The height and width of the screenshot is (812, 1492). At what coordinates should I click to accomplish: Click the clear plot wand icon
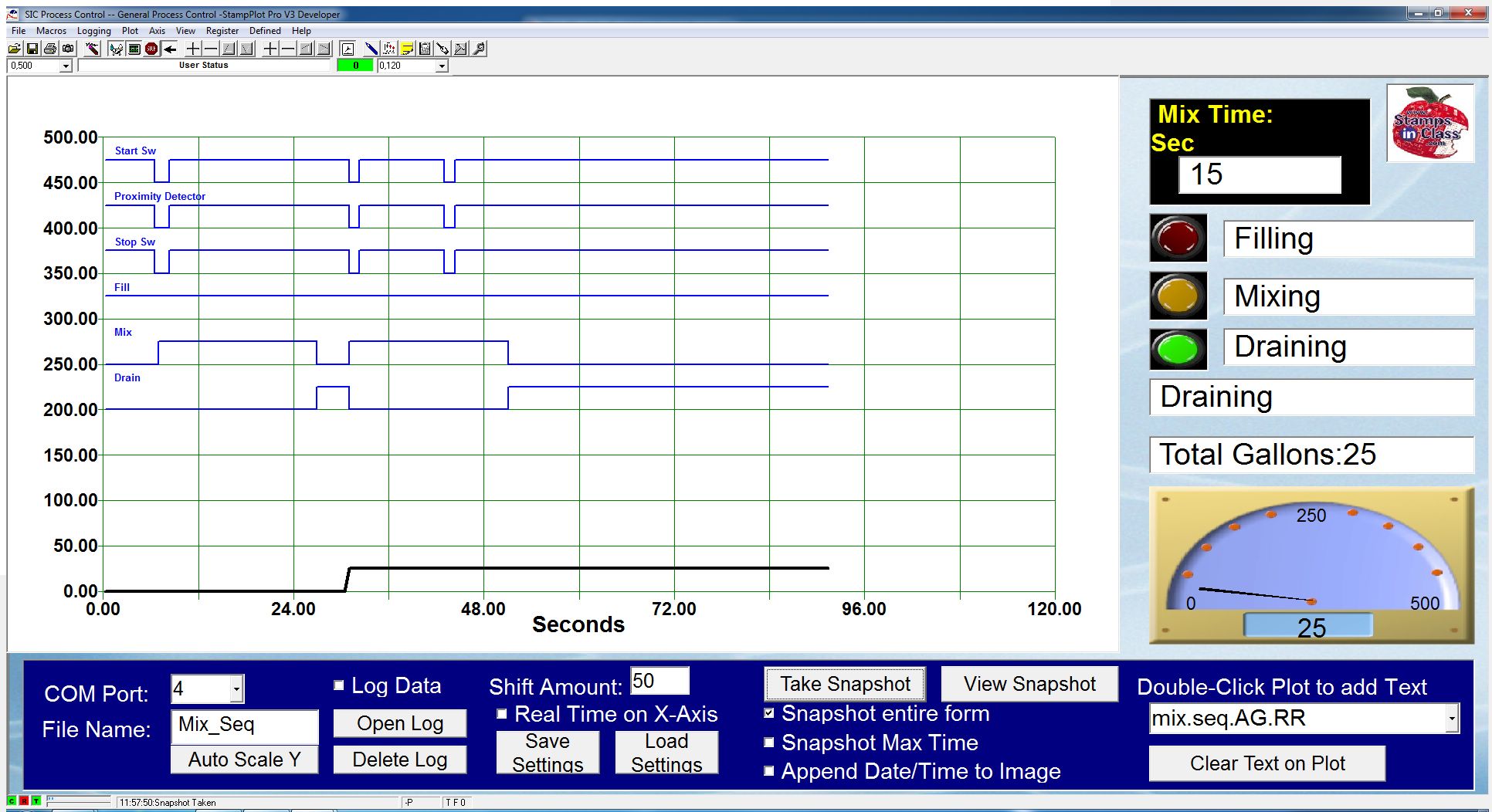pyautogui.click(x=92, y=49)
